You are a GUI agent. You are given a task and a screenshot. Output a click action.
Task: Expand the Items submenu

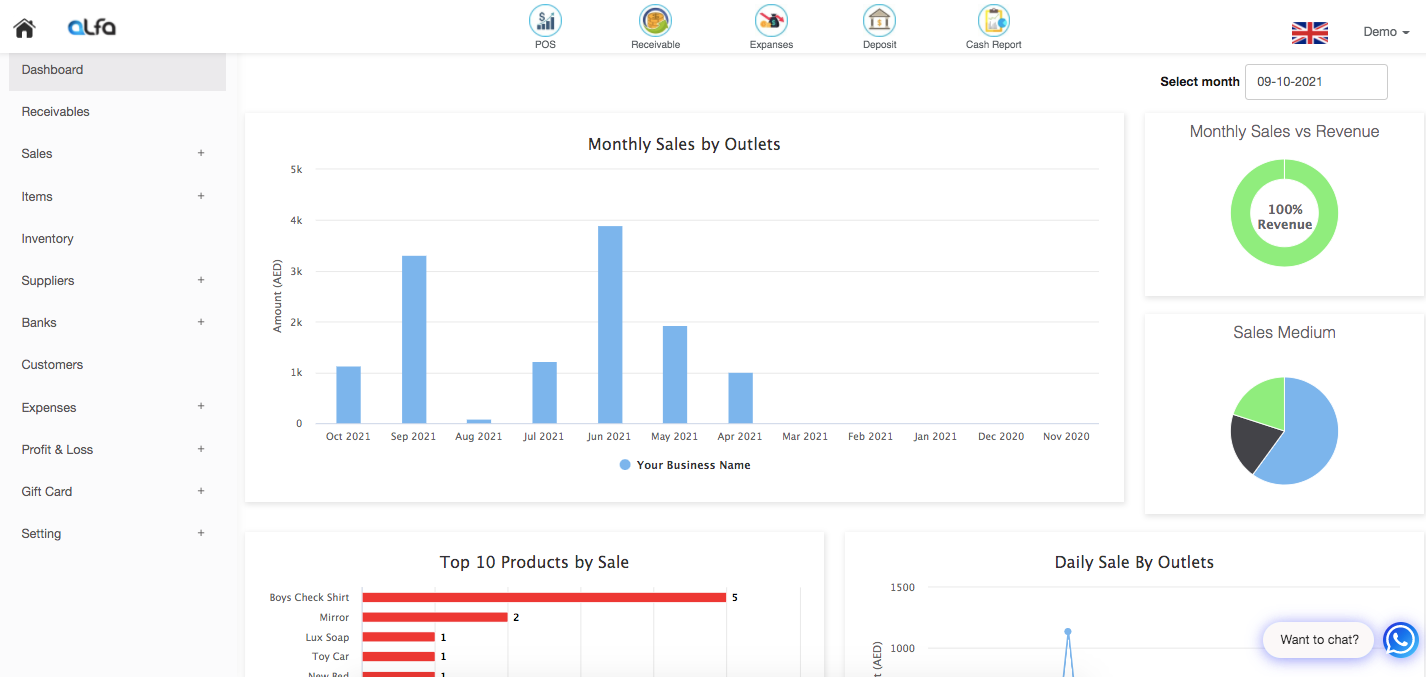click(201, 196)
